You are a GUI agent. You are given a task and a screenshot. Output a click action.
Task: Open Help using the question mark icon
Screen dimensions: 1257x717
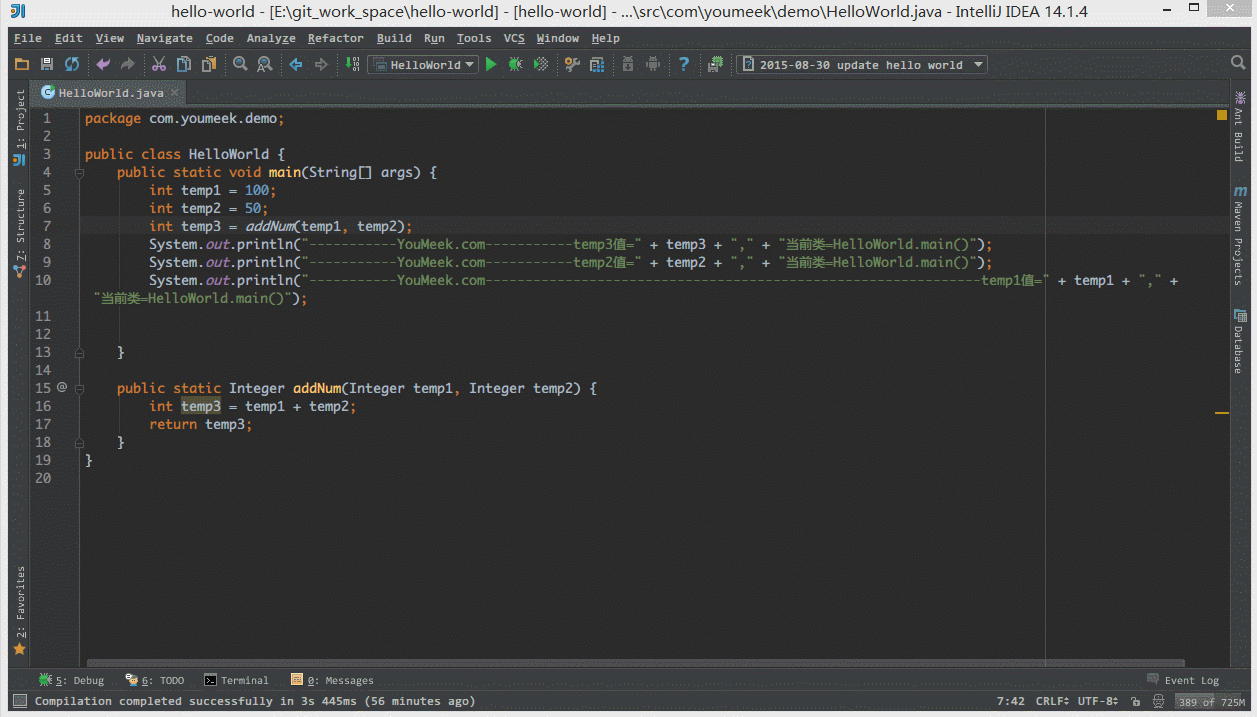[683, 63]
